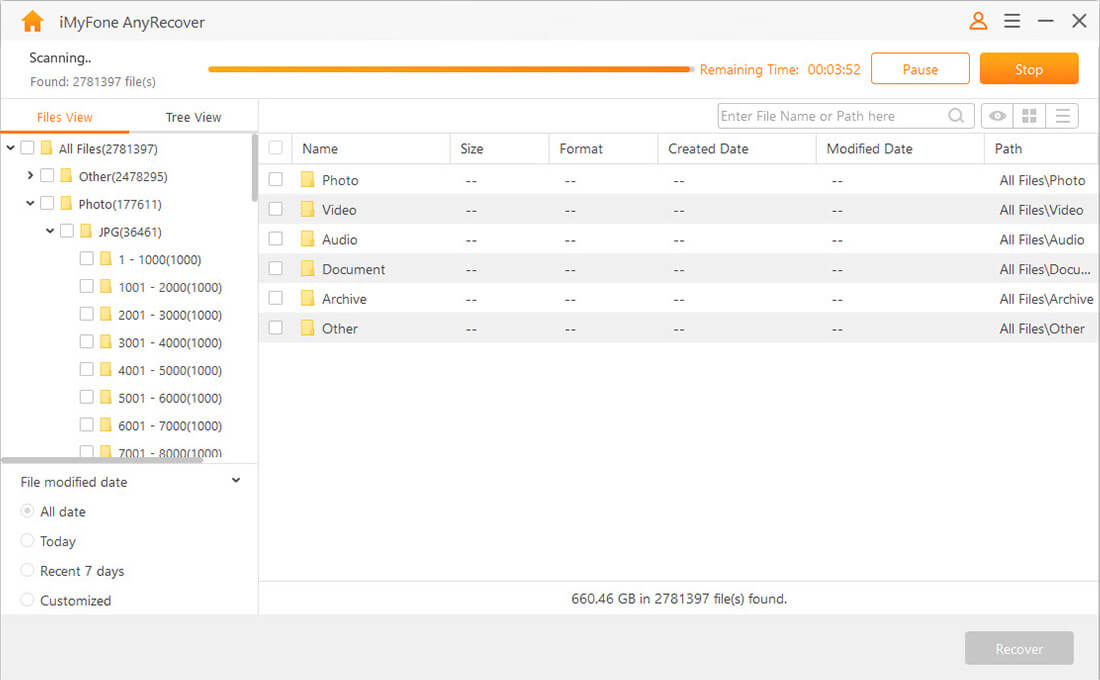Image resolution: width=1100 pixels, height=680 pixels.
Task: Check the Video row checkbox
Action: pyautogui.click(x=275, y=209)
